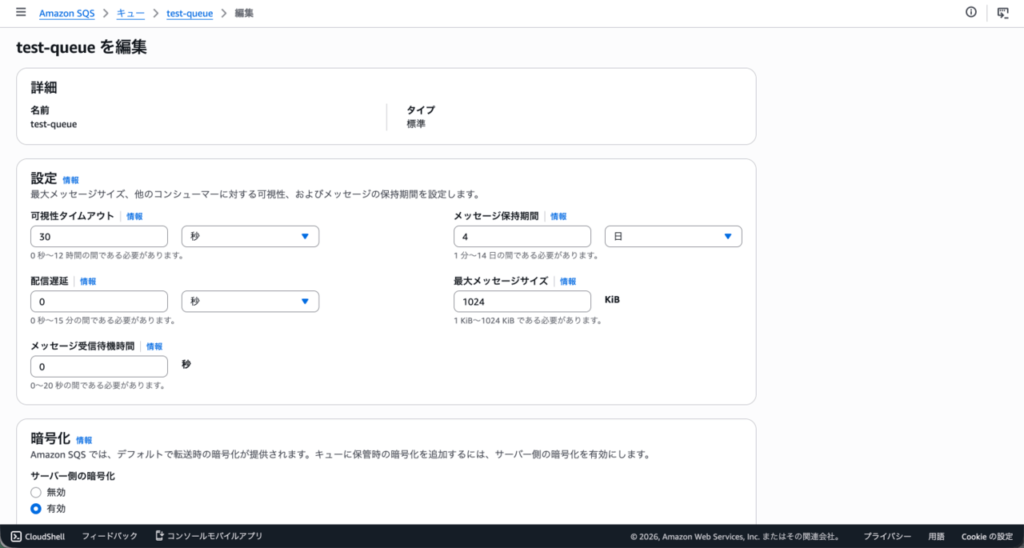Viewport: 1024px width, 548px height.
Task: Open 情報 link beside メッセージ保持期間
Action: [x=558, y=216]
